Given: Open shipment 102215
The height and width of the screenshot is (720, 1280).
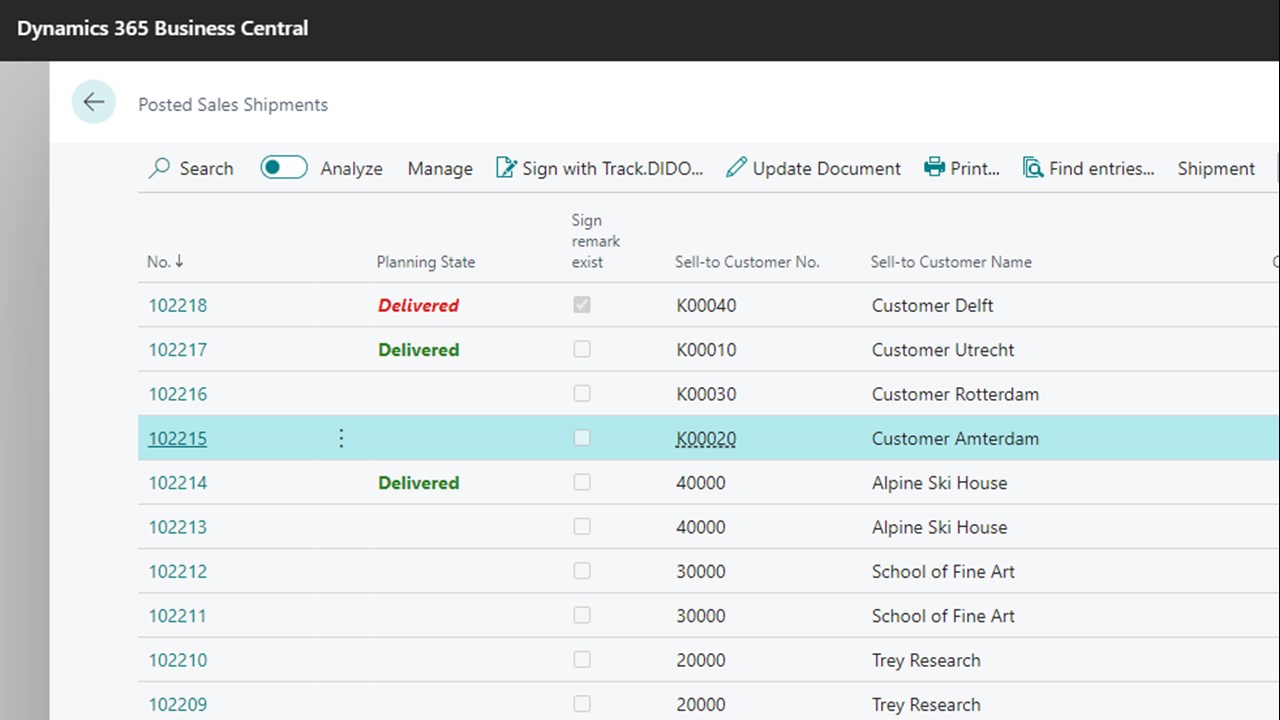Looking at the screenshot, I should (178, 438).
